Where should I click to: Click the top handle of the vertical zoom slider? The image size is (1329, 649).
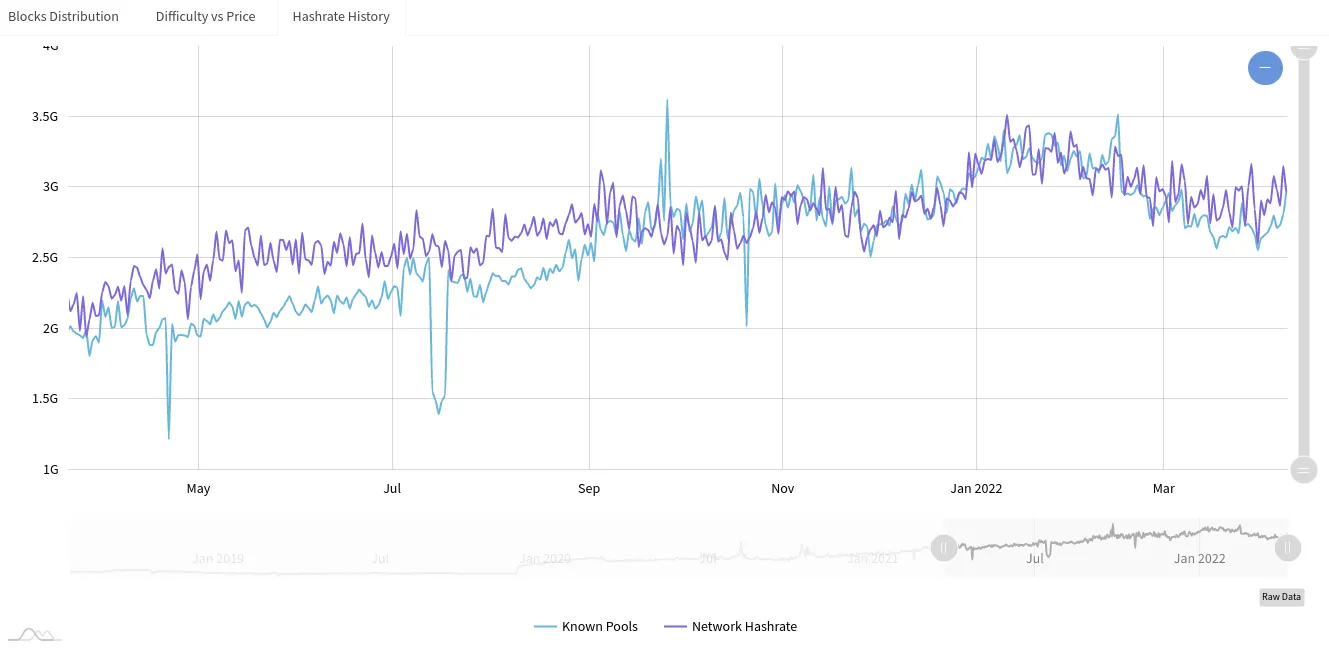(x=1303, y=48)
